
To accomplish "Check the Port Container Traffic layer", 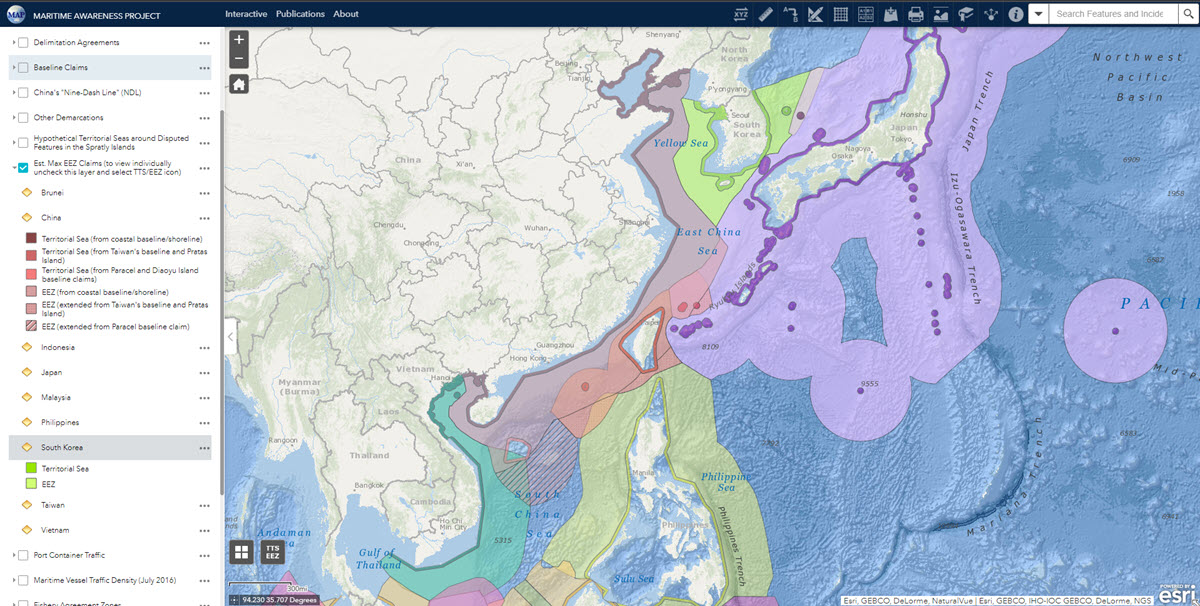I will (x=23, y=554).
